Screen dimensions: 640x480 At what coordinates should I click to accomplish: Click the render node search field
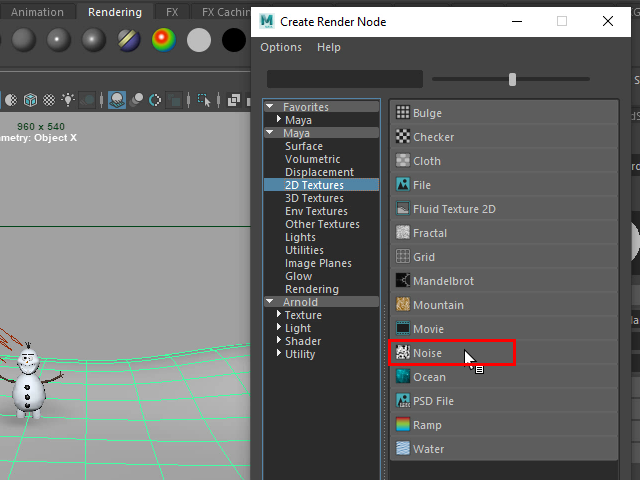(x=345, y=79)
